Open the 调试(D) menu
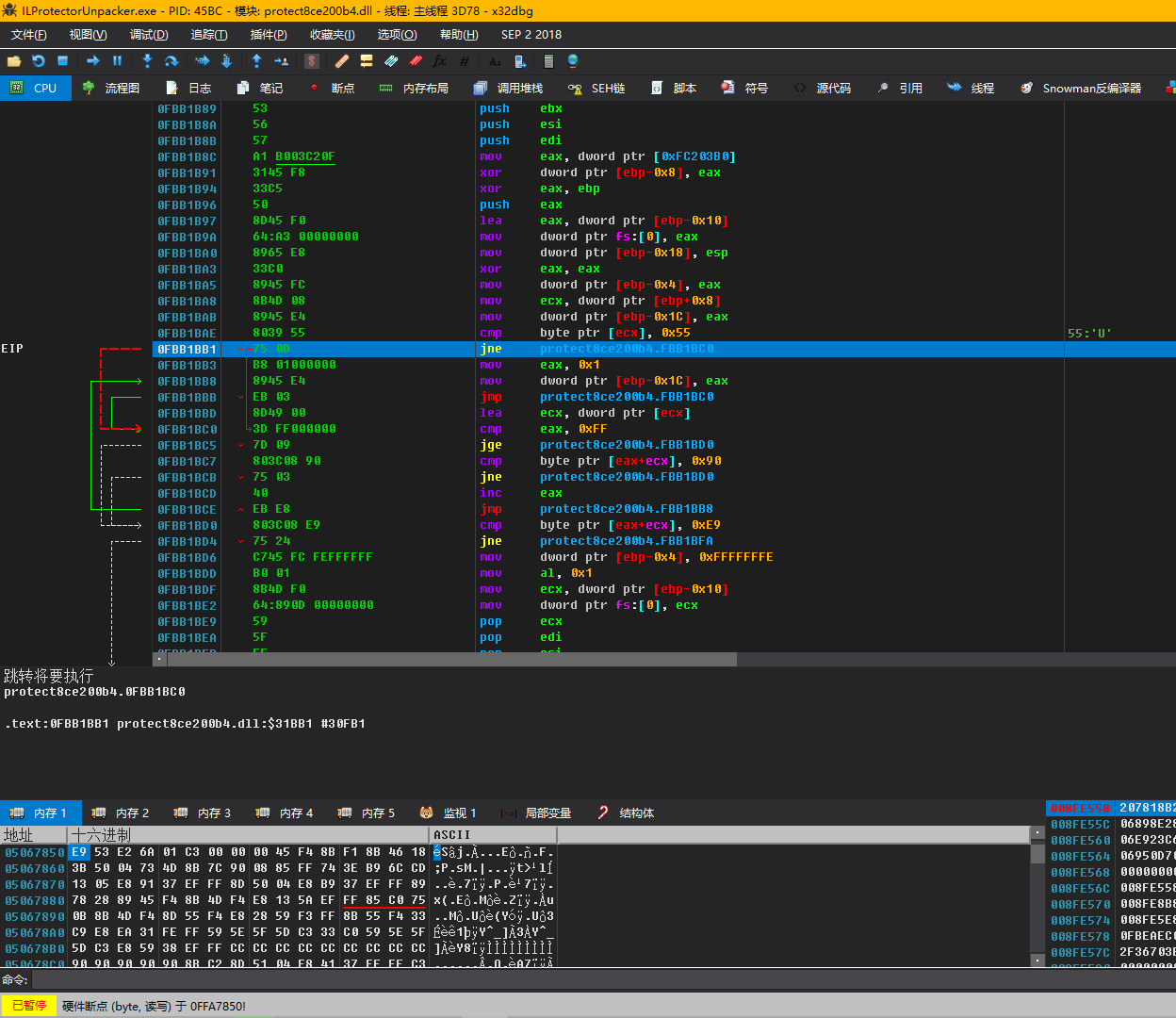Viewport: 1176px width, 1018px height. pyautogui.click(x=149, y=35)
